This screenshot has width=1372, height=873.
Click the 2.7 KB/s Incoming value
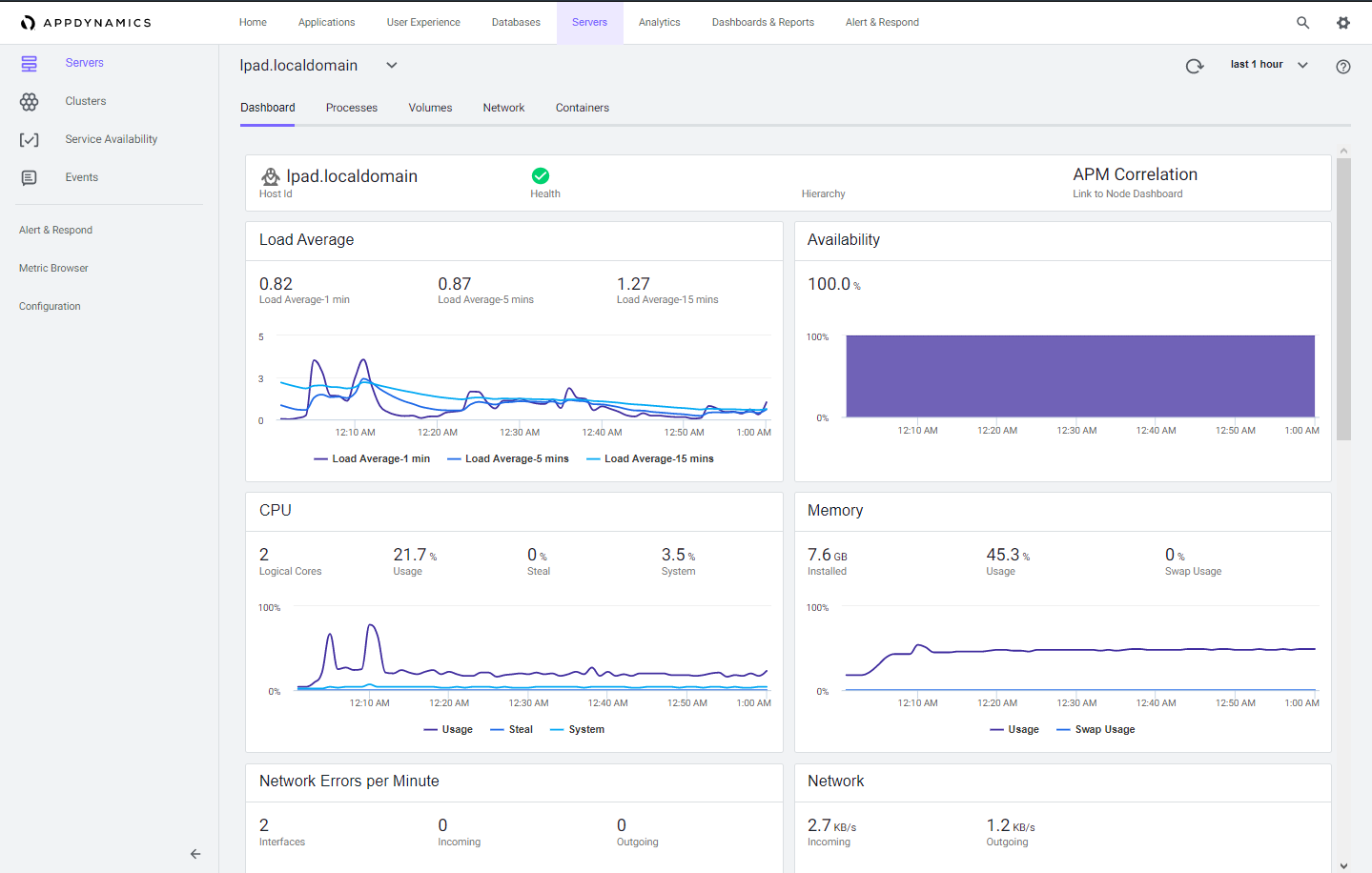[831, 825]
